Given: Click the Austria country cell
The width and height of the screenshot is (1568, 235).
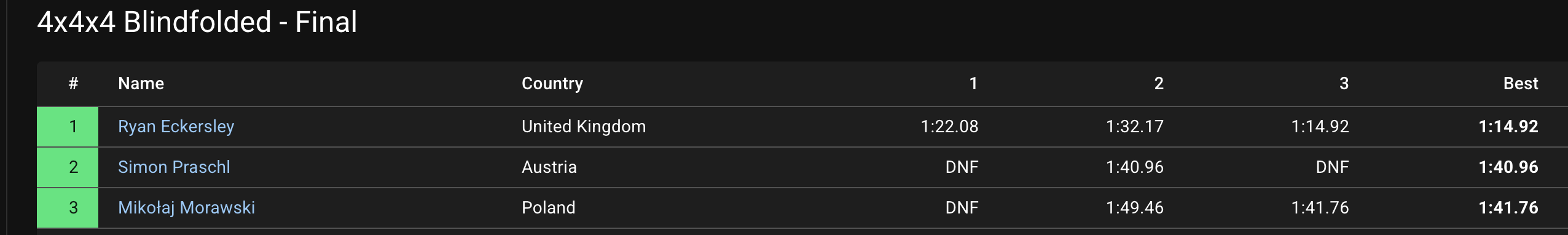Looking at the screenshot, I should pyautogui.click(x=549, y=167).
